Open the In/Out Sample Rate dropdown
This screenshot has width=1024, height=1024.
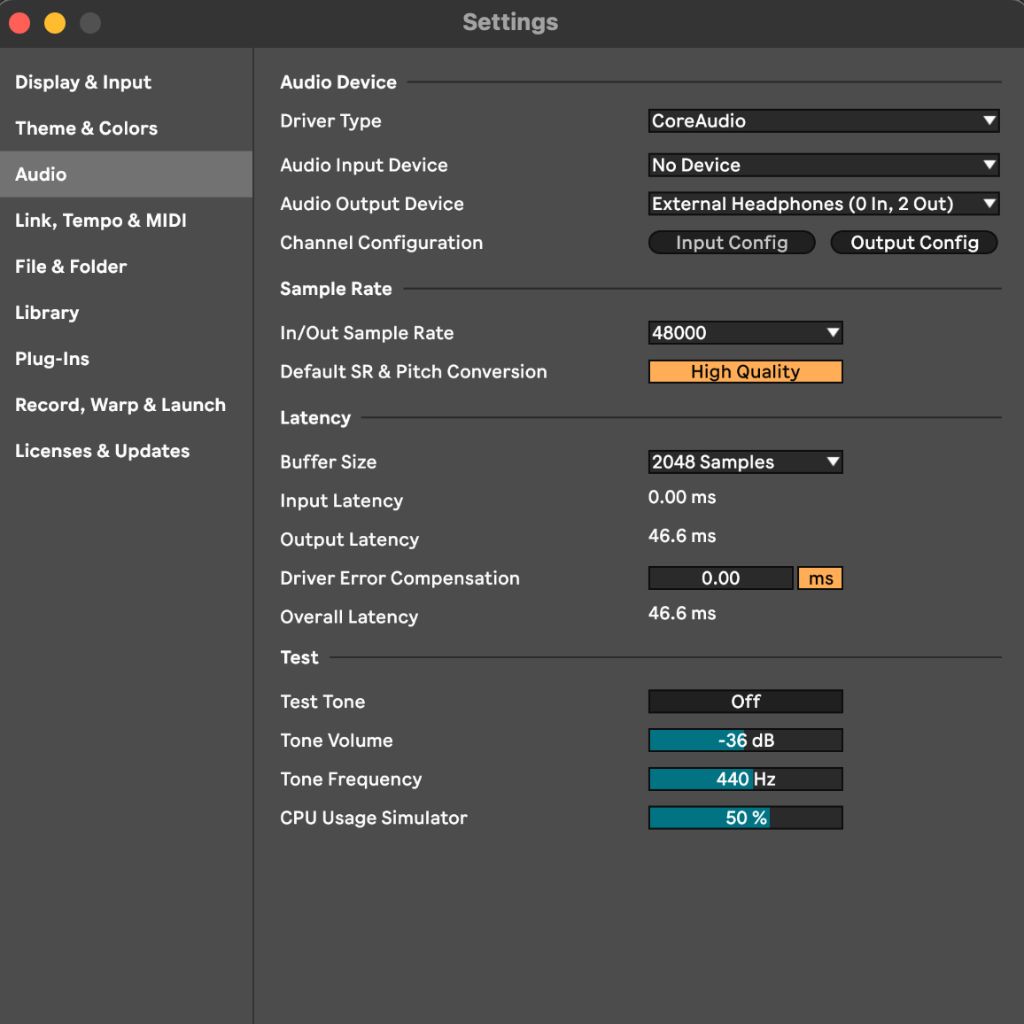(744, 332)
